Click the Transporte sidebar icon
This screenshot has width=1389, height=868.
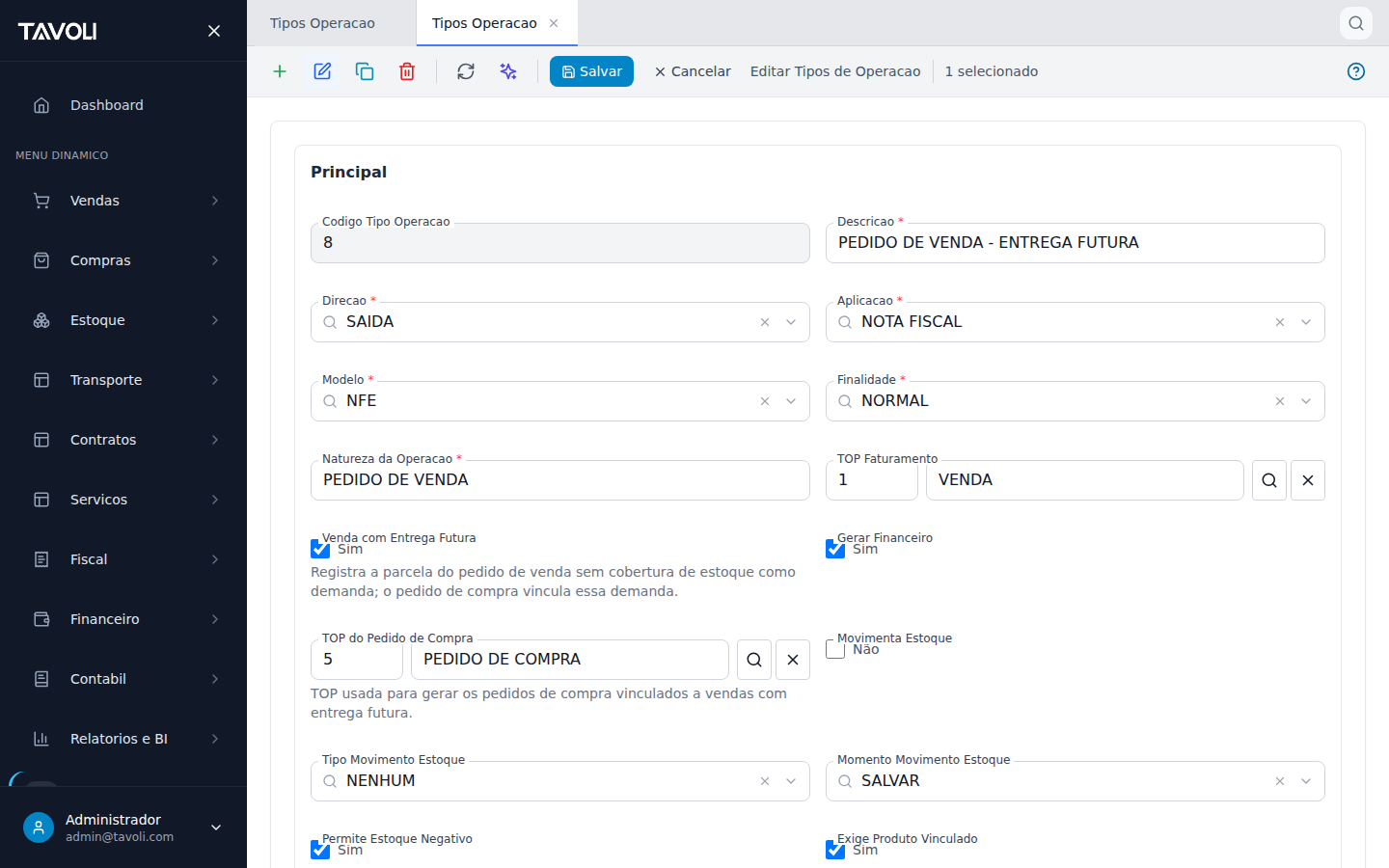(41, 380)
